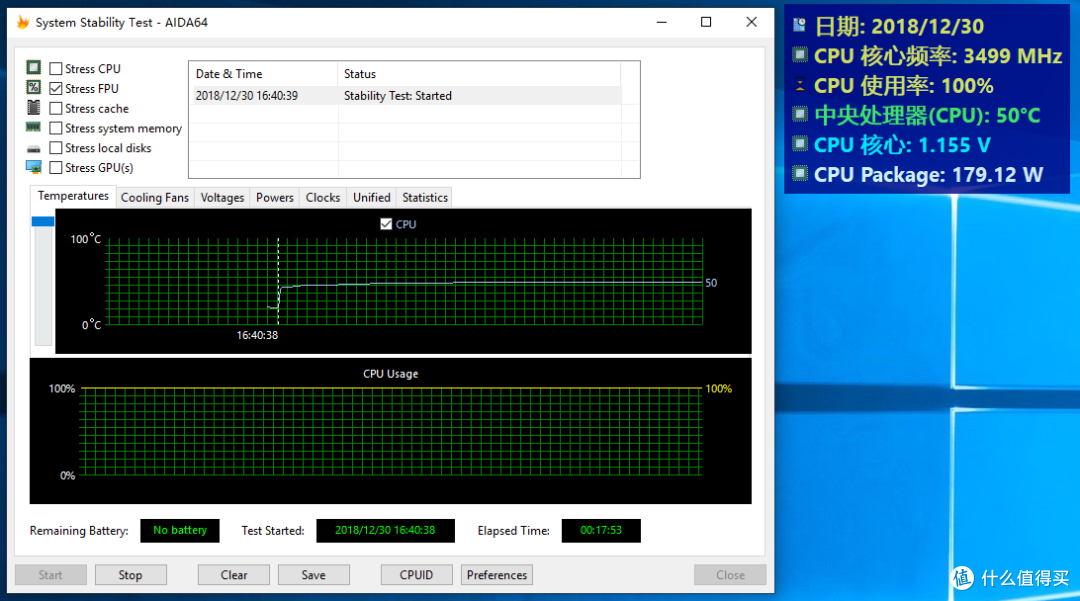The image size is (1080, 601).
Task: Click the Test Started time value
Action: (385, 530)
